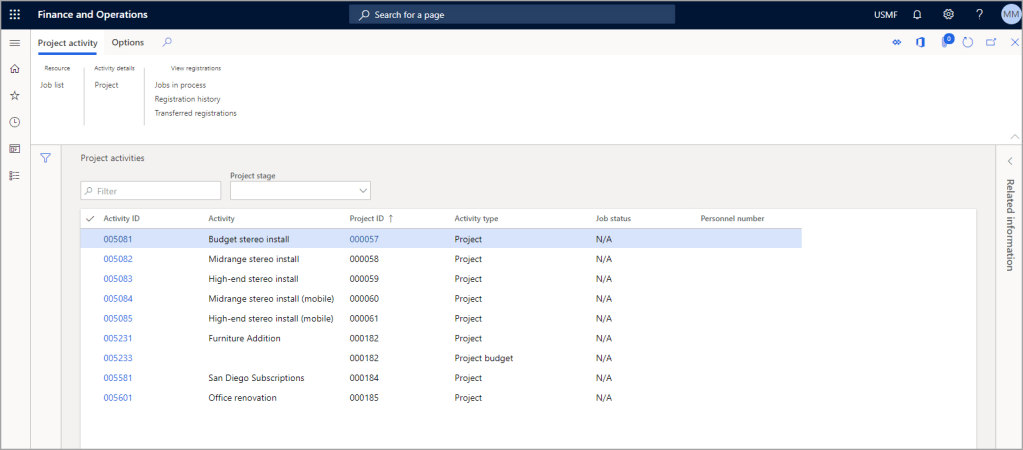Expand the Related information pane
Viewport: 1023px width, 450px height.
[1009, 161]
